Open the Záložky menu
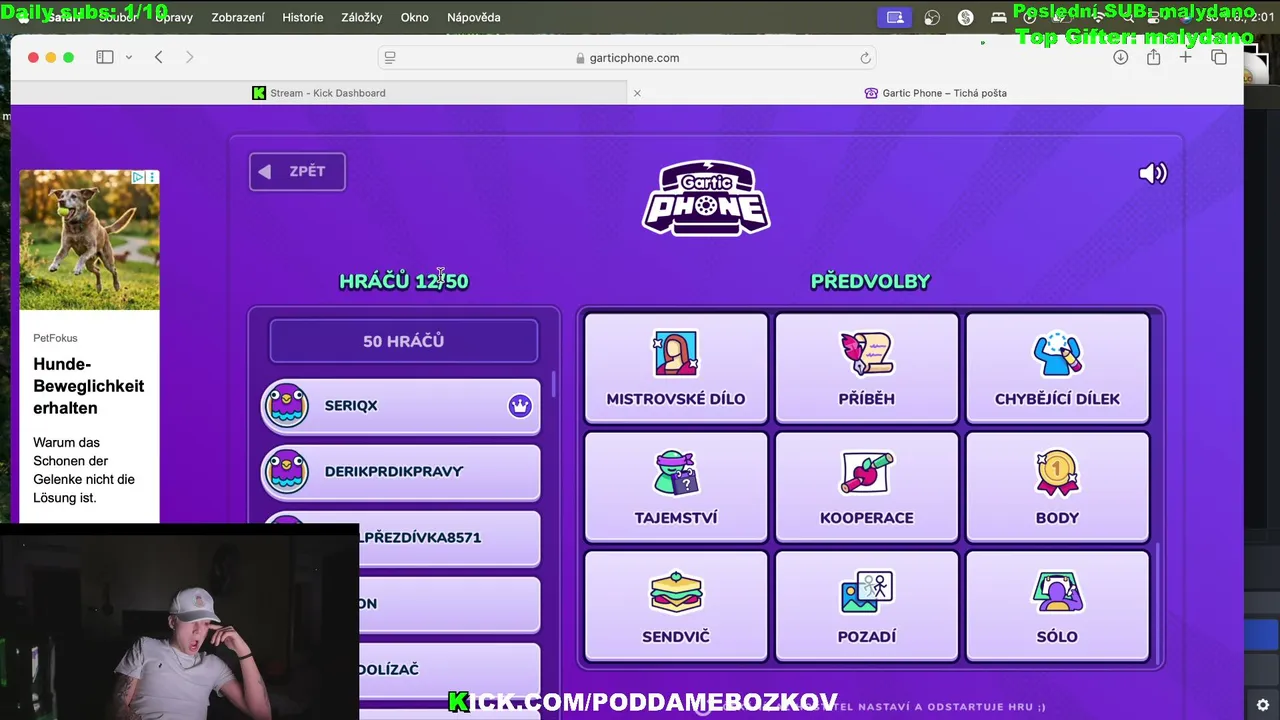This screenshot has width=1280, height=720. coord(362,17)
